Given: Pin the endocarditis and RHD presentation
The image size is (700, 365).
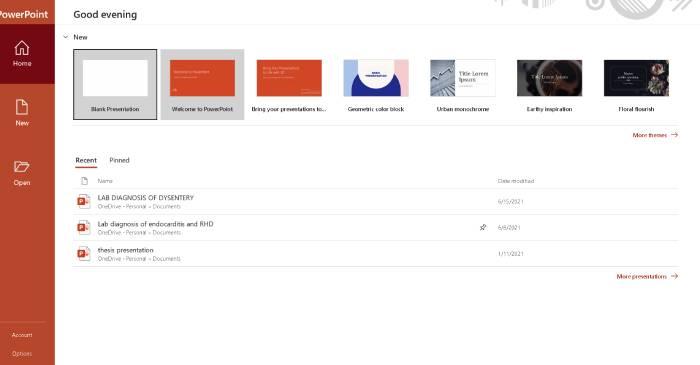Looking at the screenshot, I should (x=483, y=228).
